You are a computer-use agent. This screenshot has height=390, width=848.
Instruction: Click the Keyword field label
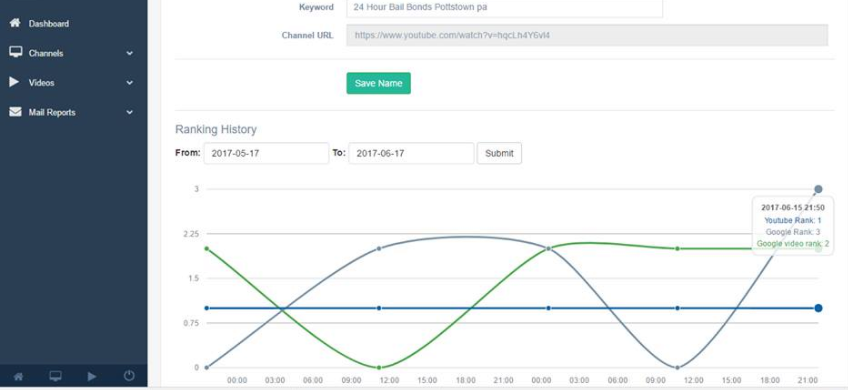pos(316,8)
